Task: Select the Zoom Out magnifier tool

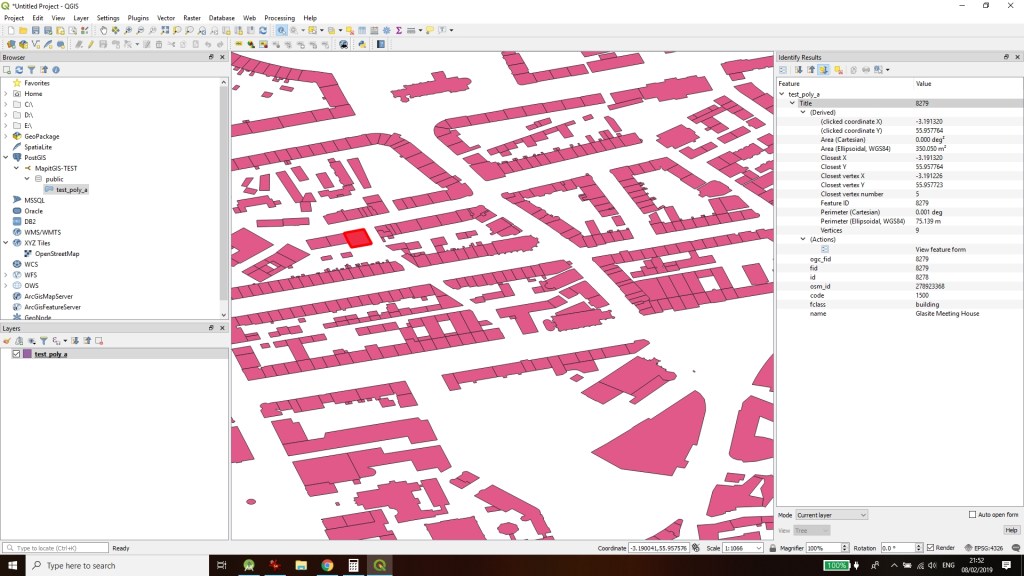Action: click(x=140, y=30)
